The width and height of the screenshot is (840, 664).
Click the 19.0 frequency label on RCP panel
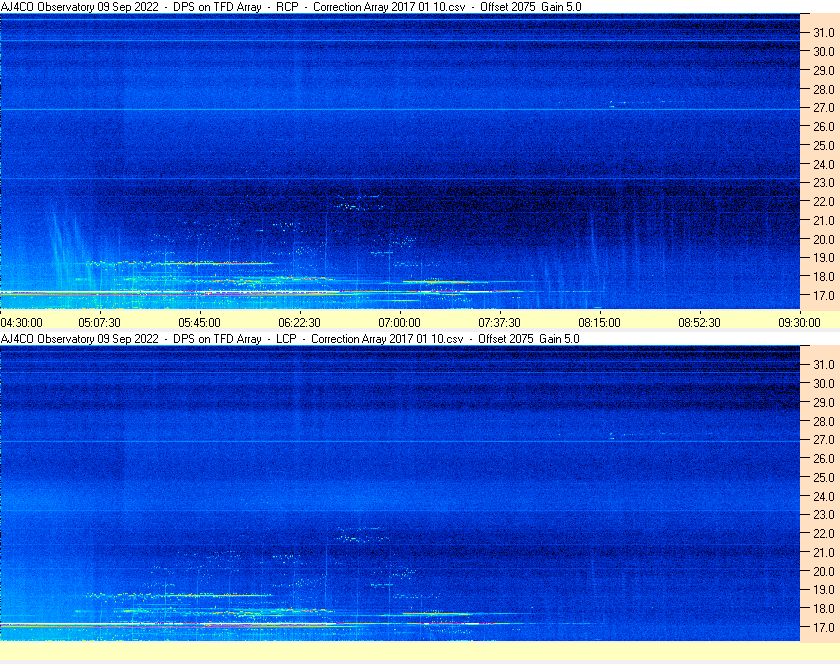click(x=824, y=258)
